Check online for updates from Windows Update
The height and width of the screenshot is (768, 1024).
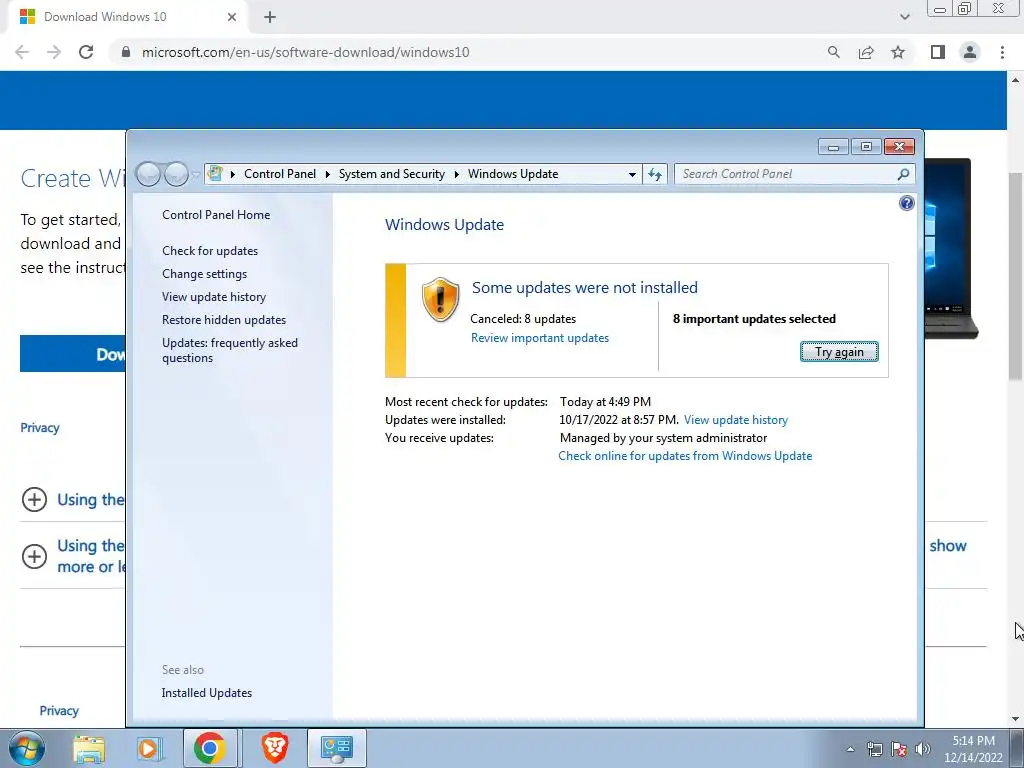click(x=685, y=456)
